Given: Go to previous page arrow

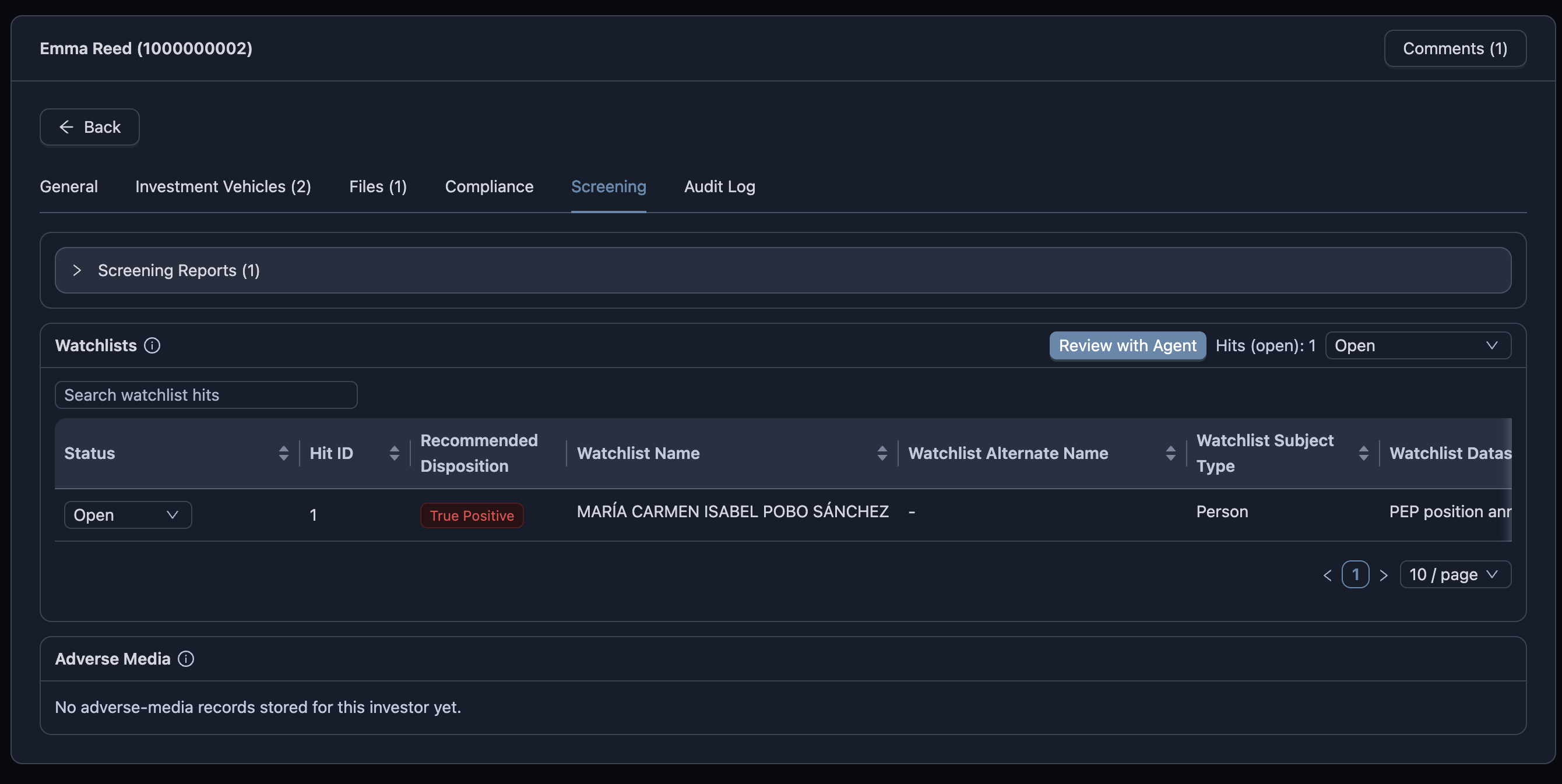Looking at the screenshot, I should (1327, 575).
